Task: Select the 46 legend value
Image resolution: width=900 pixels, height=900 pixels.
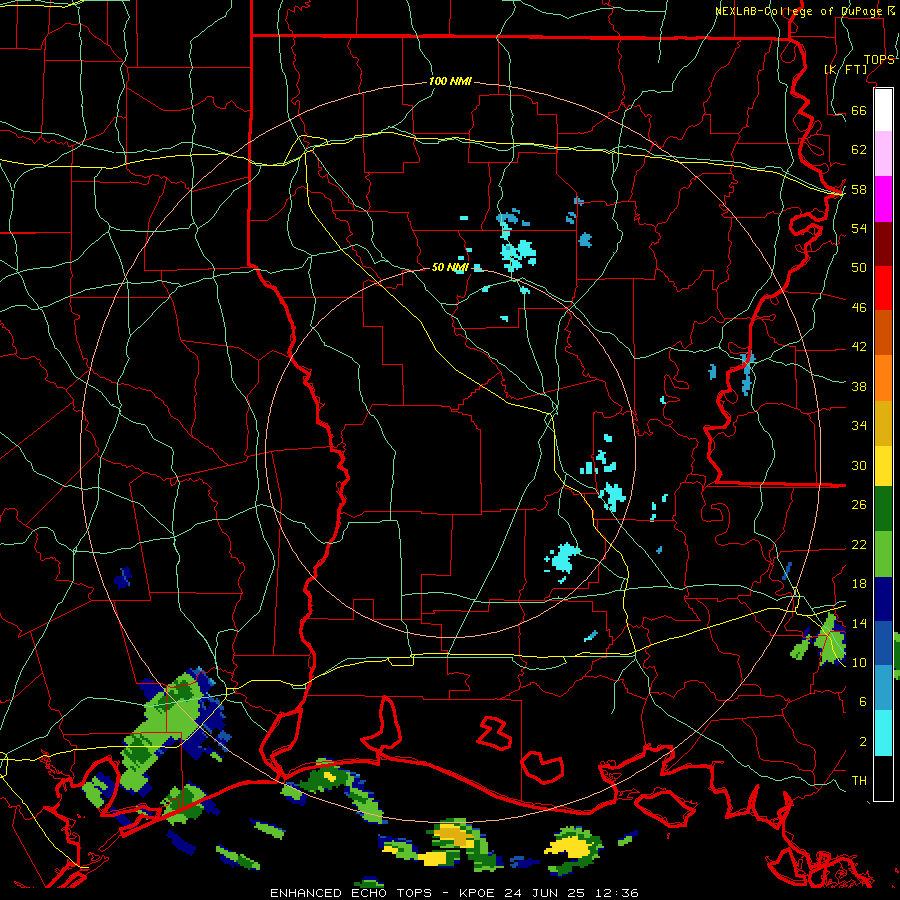Action: (x=859, y=308)
